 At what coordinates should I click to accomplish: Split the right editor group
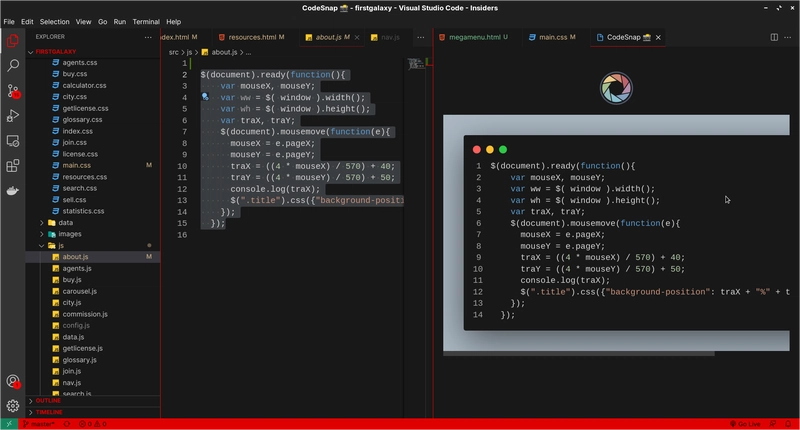[774, 37]
